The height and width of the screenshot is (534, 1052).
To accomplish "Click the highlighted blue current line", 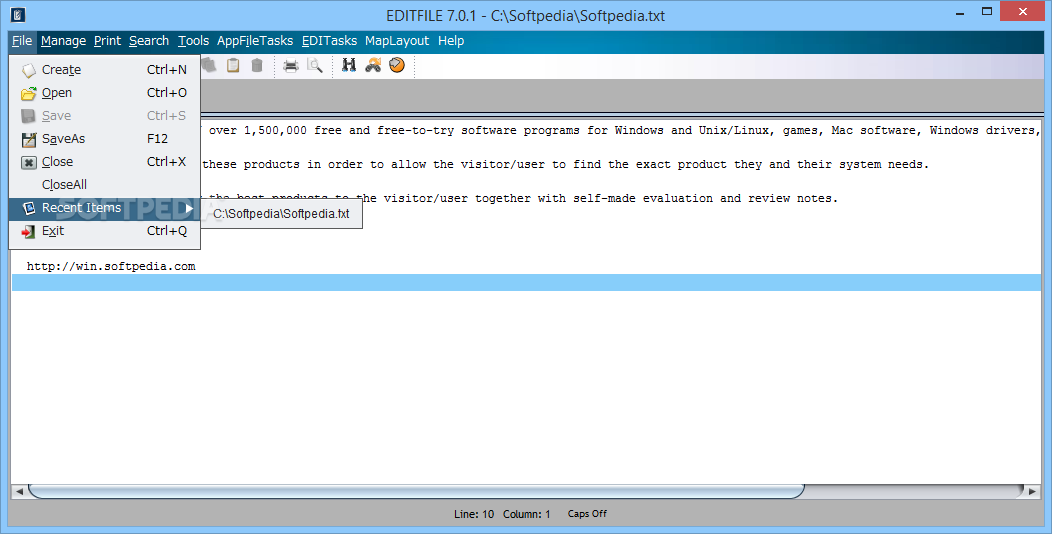I will [527, 282].
